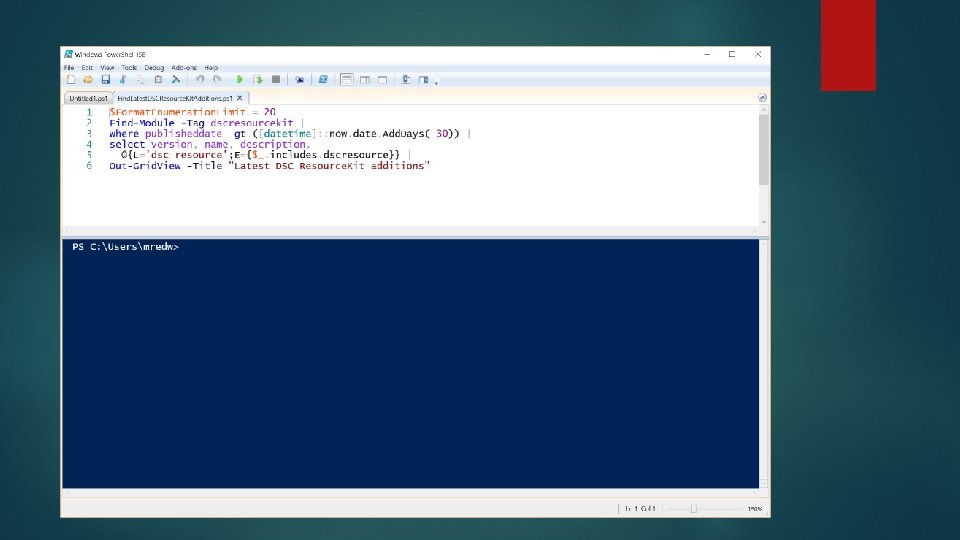The width and height of the screenshot is (960, 540).
Task: Redo the last edit
Action: pyautogui.click(x=217, y=80)
